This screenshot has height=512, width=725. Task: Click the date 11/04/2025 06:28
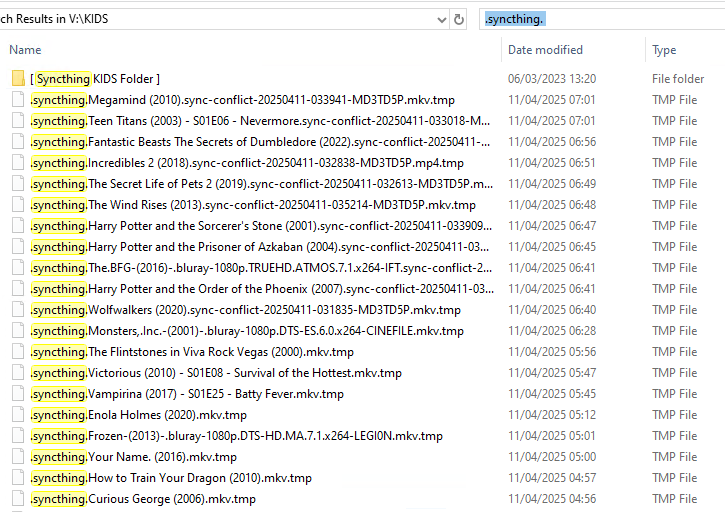[x=552, y=331]
